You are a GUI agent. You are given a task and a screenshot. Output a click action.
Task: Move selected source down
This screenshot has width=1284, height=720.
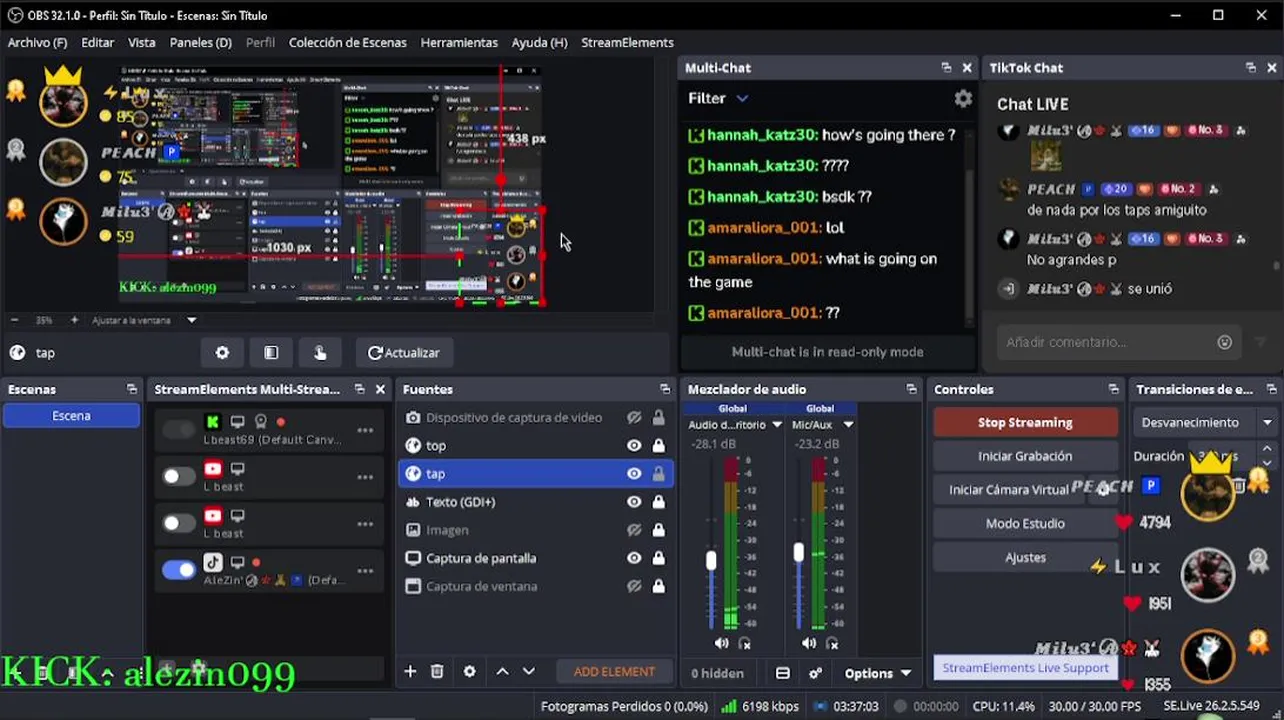(x=529, y=671)
